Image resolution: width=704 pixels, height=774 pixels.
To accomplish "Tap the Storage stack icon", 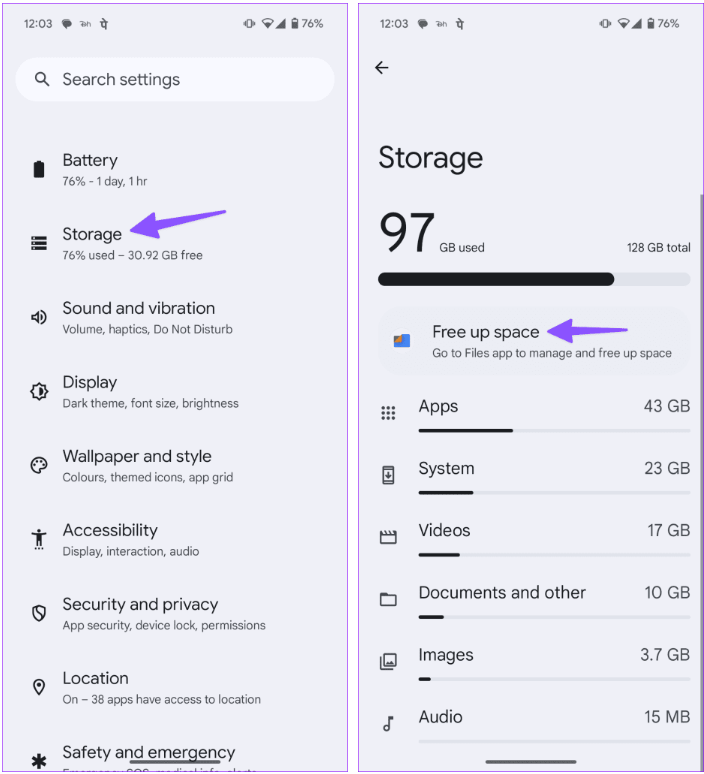I will point(39,243).
